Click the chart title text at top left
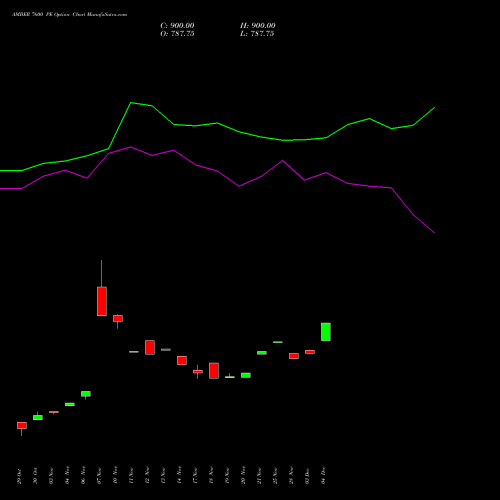The image size is (500, 500). click(69, 15)
